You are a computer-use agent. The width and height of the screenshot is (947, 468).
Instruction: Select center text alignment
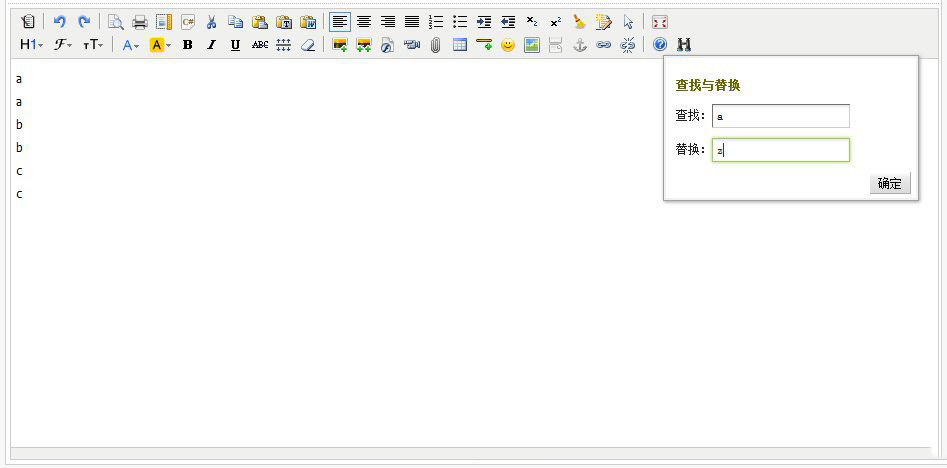[x=364, y=21]
